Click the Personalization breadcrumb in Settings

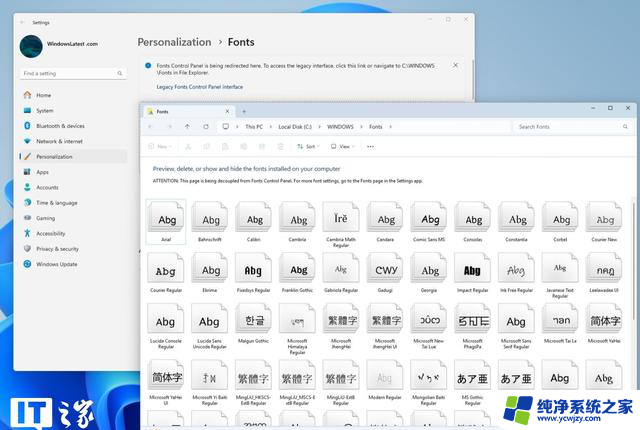pyautogui.click(x=174, y=42)
